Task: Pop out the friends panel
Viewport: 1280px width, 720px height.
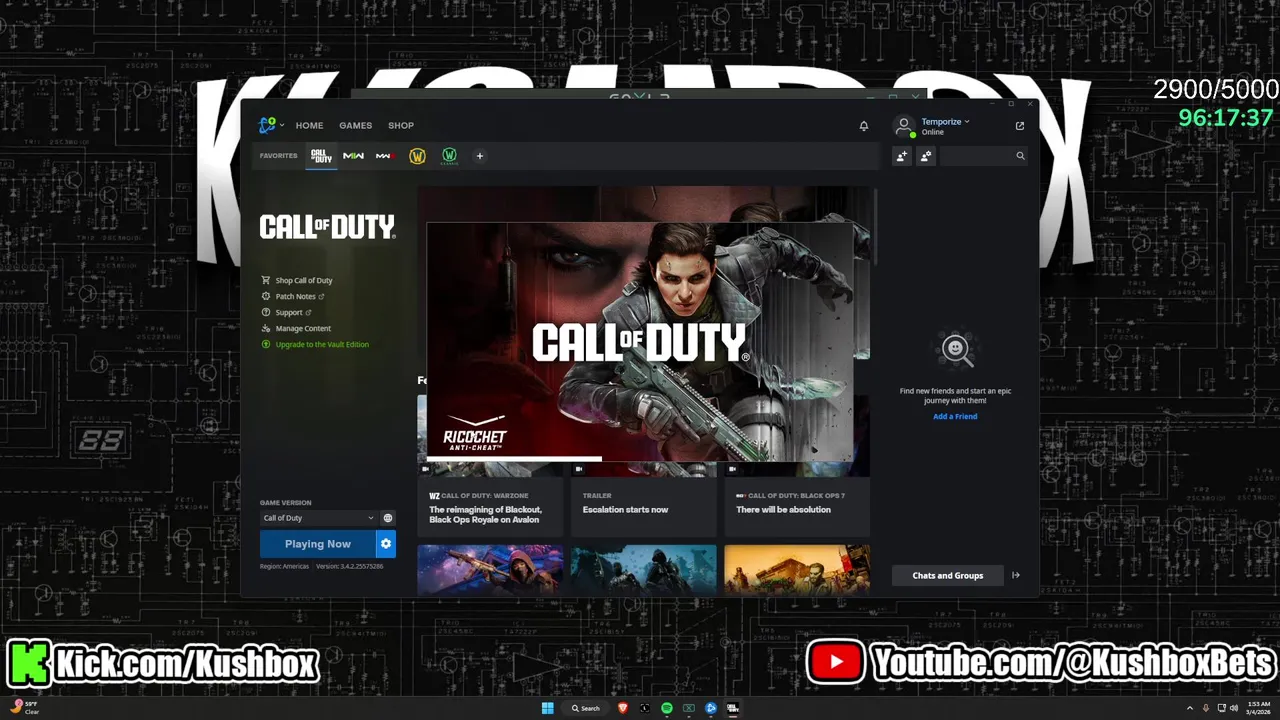Action: (1020, 126)
